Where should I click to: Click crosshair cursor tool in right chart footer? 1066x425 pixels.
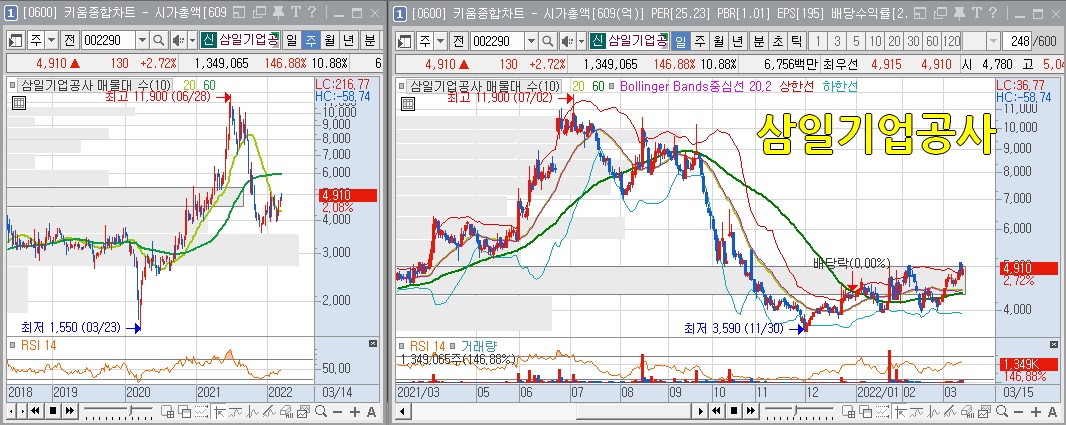click(899, 411)
